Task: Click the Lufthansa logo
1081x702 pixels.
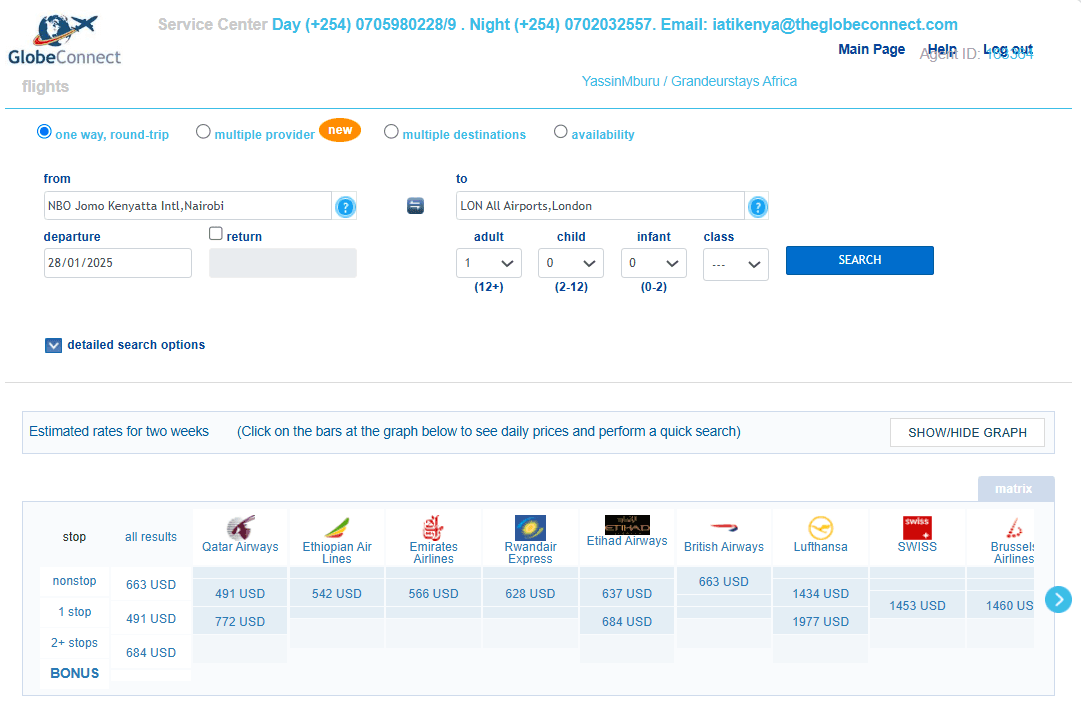Action: 820,528
